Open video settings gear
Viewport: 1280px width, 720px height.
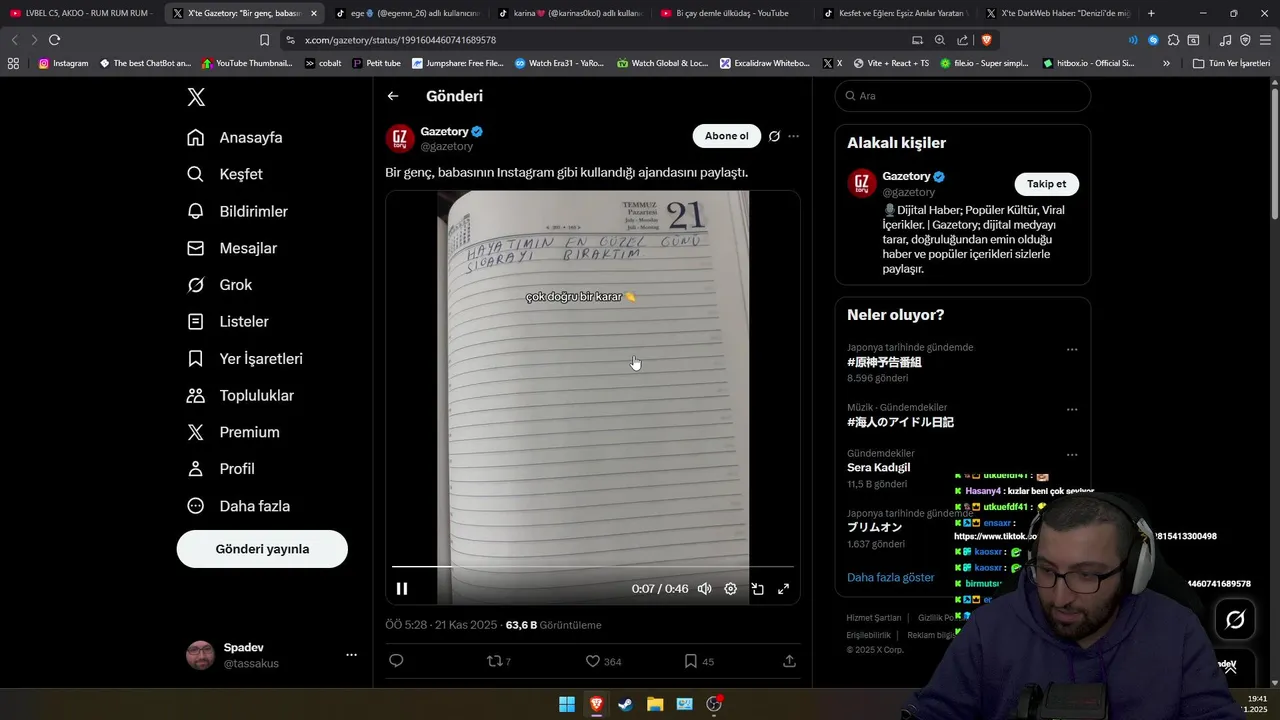click(x=731, y=589)
